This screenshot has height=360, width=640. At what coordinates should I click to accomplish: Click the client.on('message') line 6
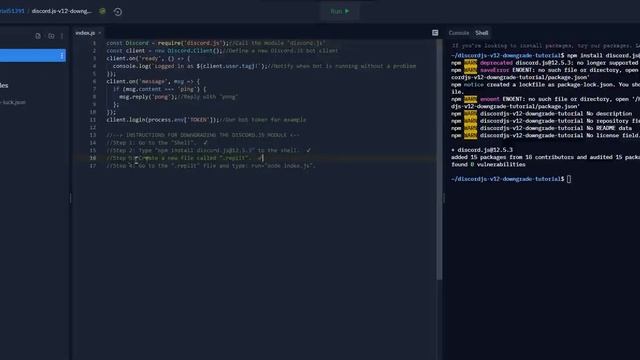[x=153, y=82]
